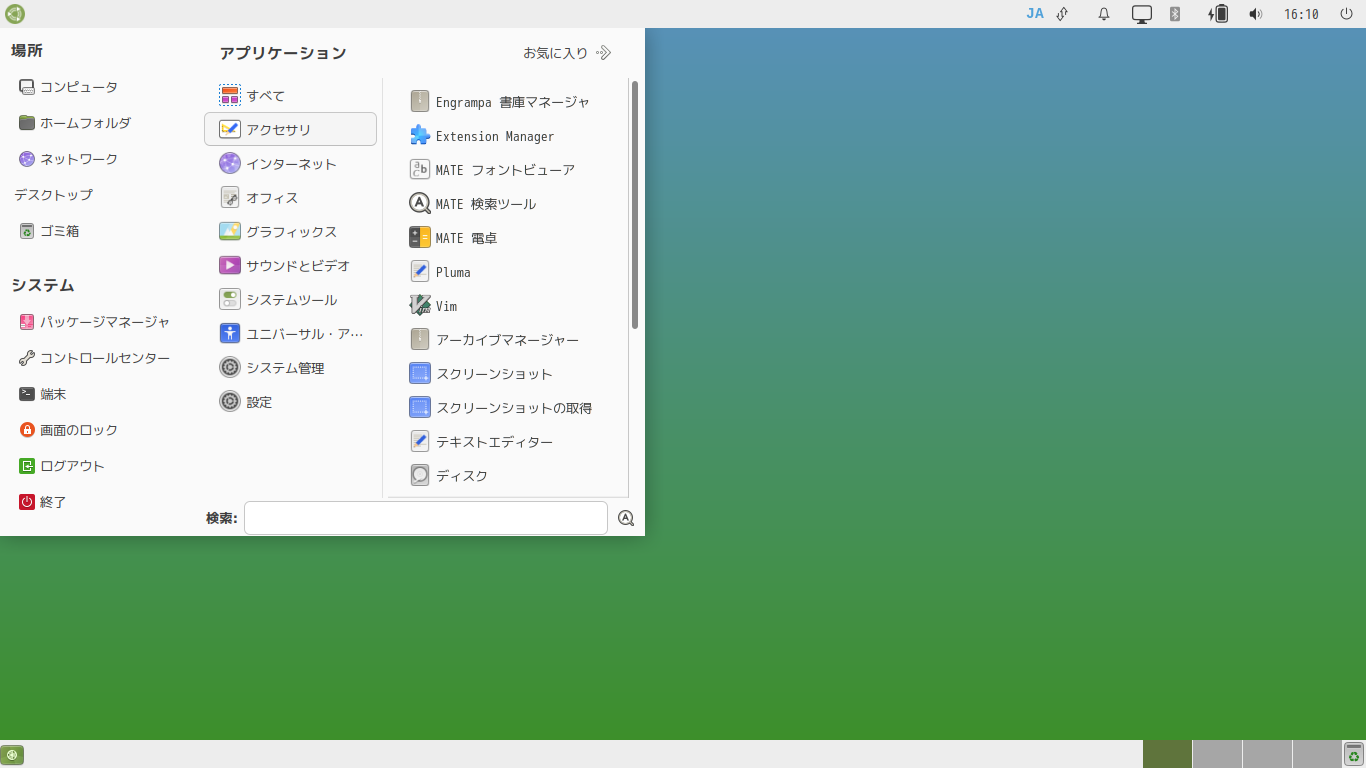Select the インターネット category
This screenshot has width=1366, height=768.
pyautogui.click(x=290, y=164)
